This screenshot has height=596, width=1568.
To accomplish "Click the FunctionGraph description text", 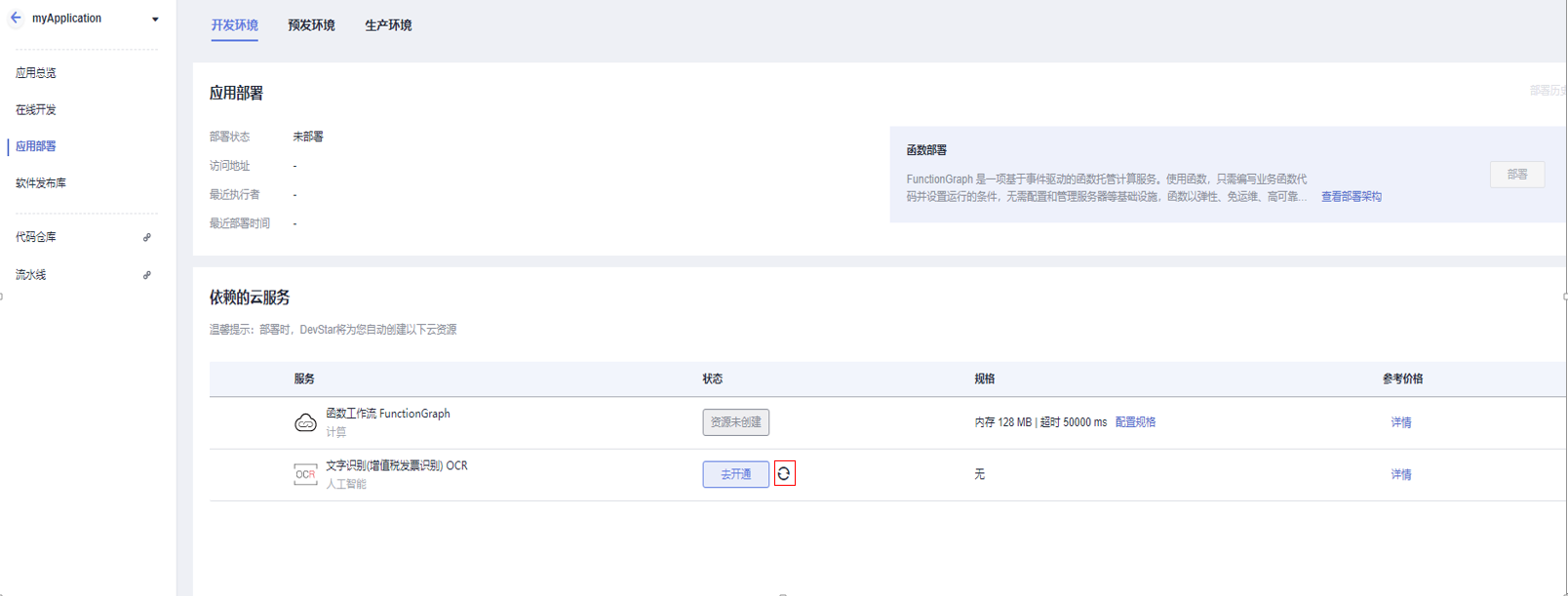I will (1108, 187).
